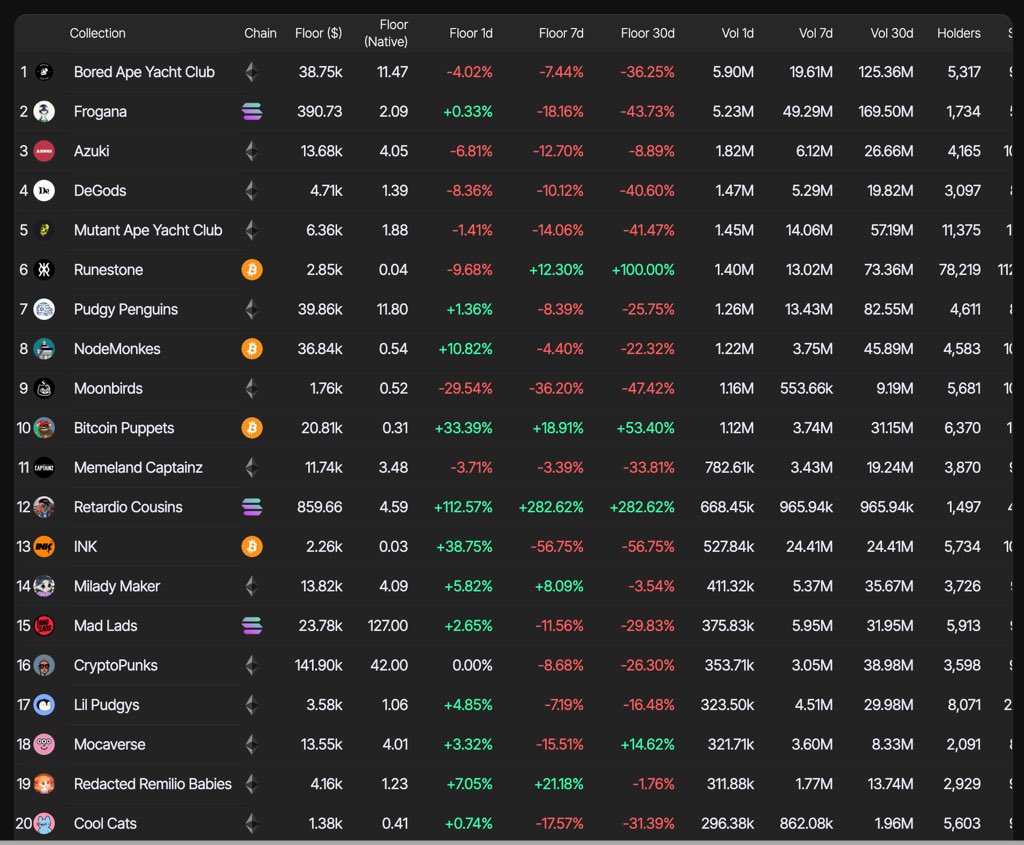Open the Mocaverse collection name link
The image size is (1024, 845).
point(110,744)
